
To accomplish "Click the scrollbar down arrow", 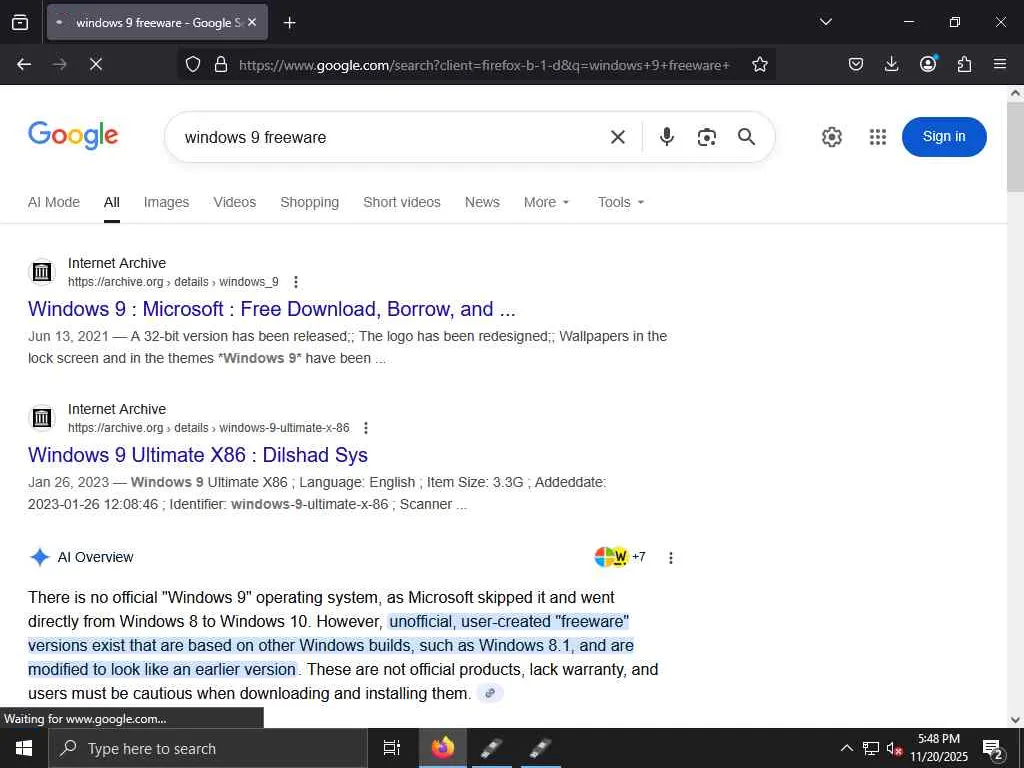I will pos(1015,720).
